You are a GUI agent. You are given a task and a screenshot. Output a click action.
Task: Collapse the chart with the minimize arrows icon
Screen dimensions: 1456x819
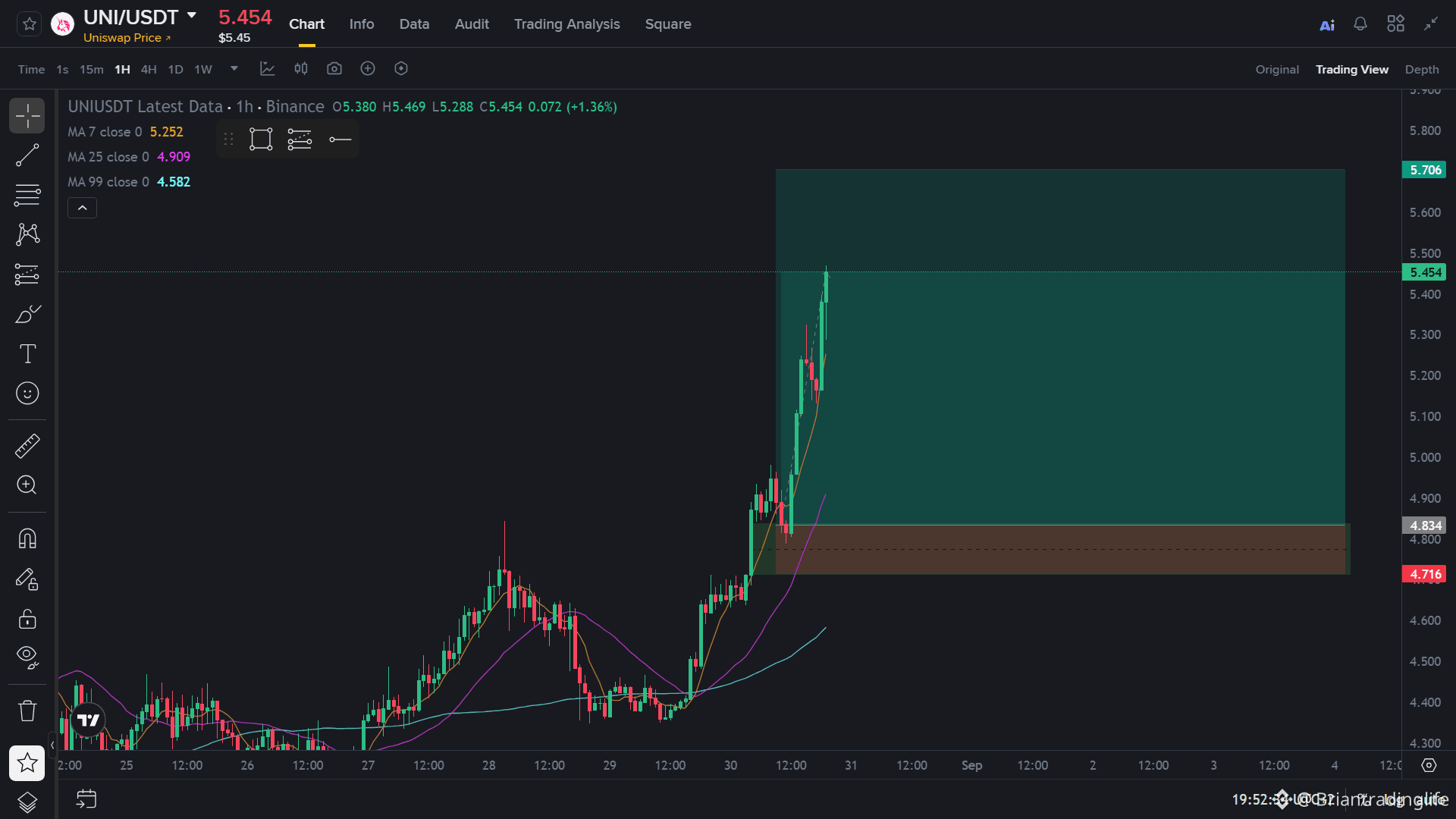tap(1431, 24)
